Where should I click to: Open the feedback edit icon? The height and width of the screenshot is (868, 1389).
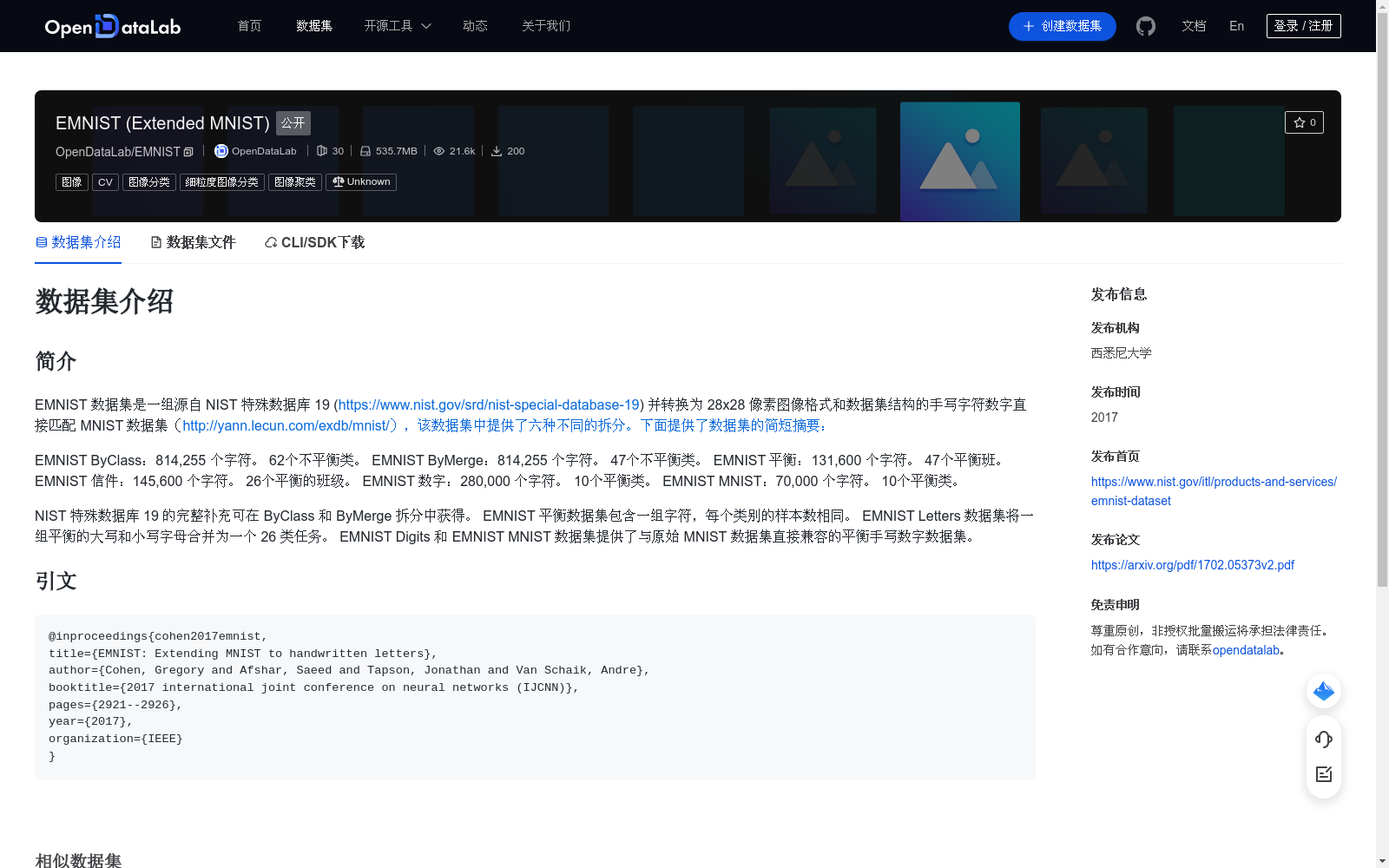click(1324, 774)
